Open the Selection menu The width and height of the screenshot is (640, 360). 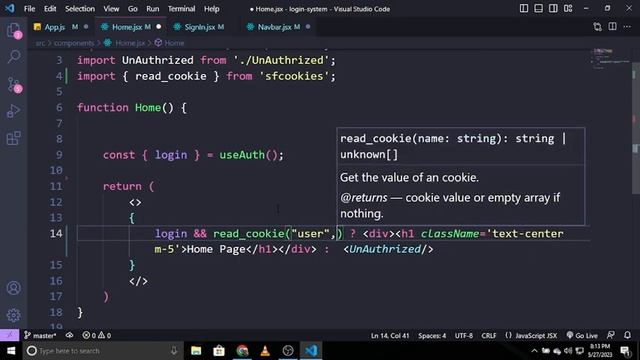[x=80, y=9]
